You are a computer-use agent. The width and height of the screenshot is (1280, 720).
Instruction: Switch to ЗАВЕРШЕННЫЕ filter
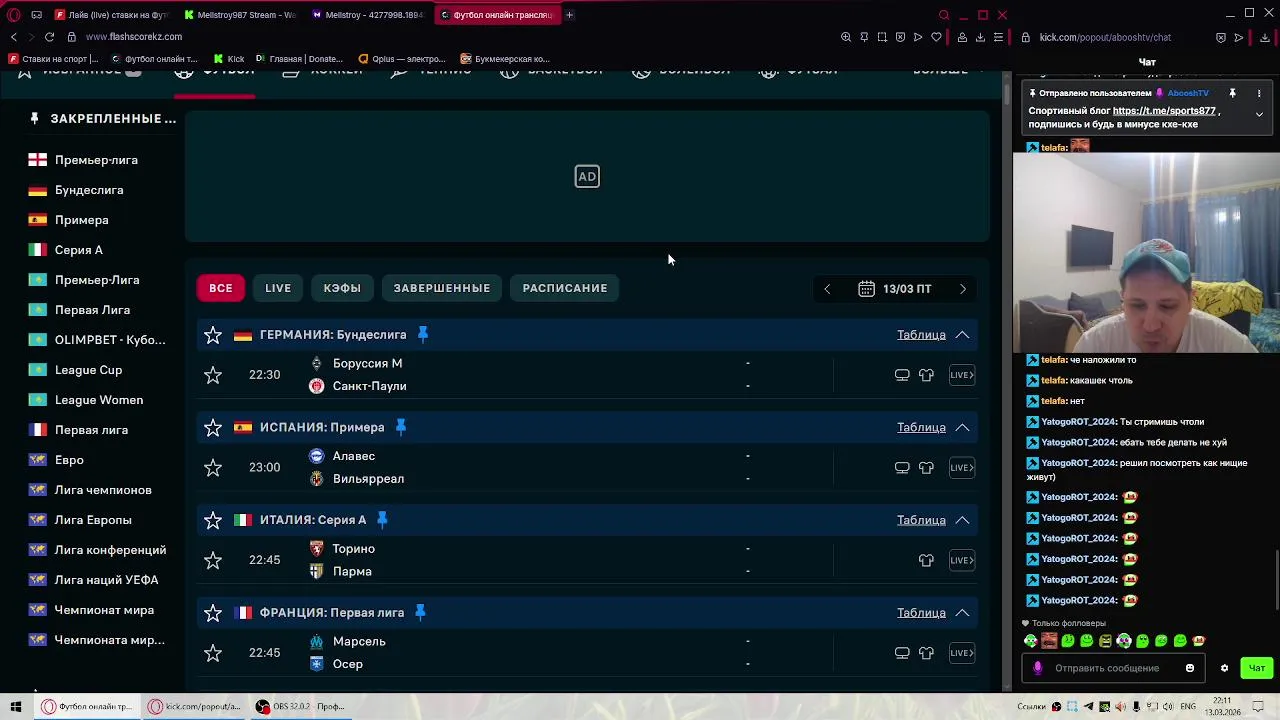tap(442, 288)
